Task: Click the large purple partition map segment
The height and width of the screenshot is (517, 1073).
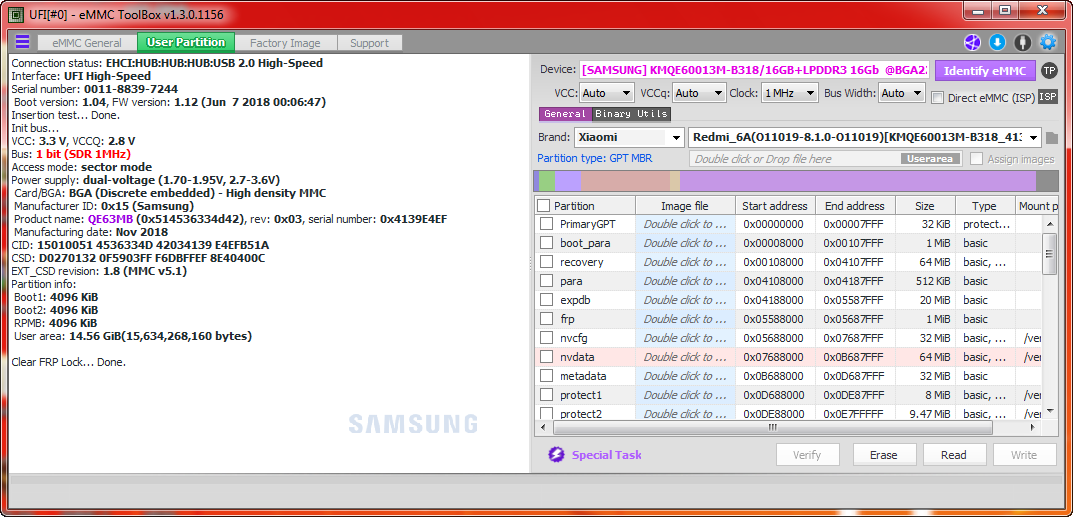Action: (857, 181)
